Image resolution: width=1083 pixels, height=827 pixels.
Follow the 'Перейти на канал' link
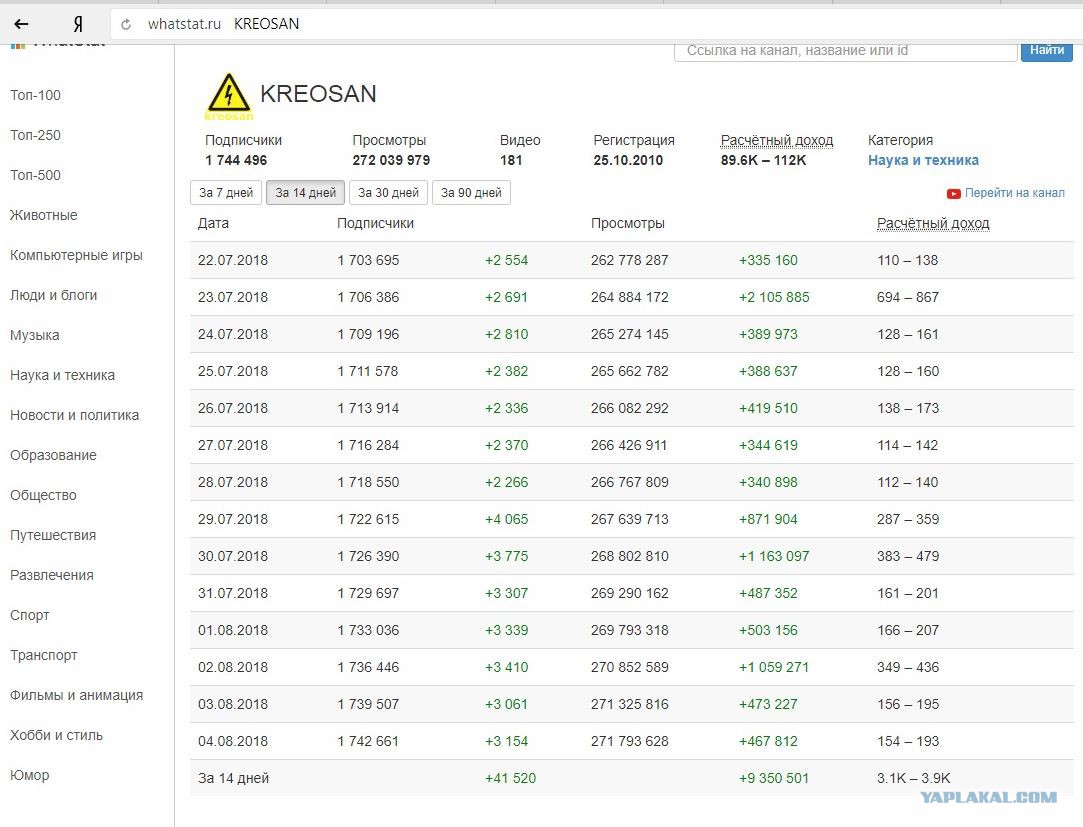point(1014,193)
